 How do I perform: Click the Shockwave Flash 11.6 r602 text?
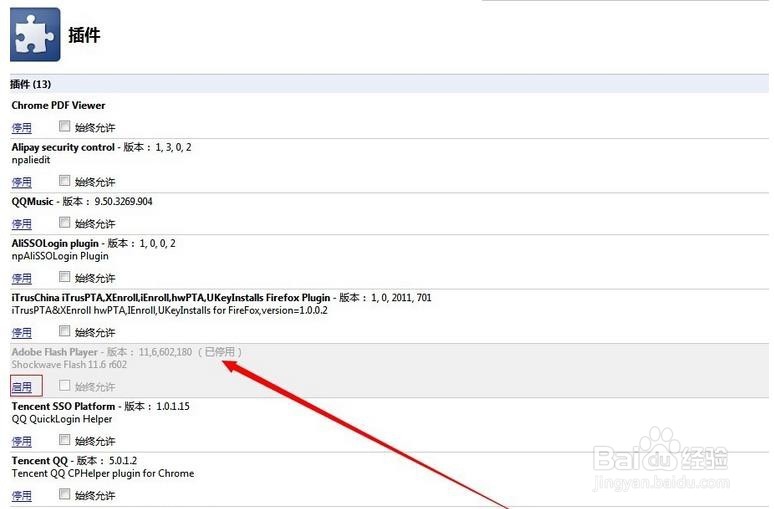pos(69,365)
